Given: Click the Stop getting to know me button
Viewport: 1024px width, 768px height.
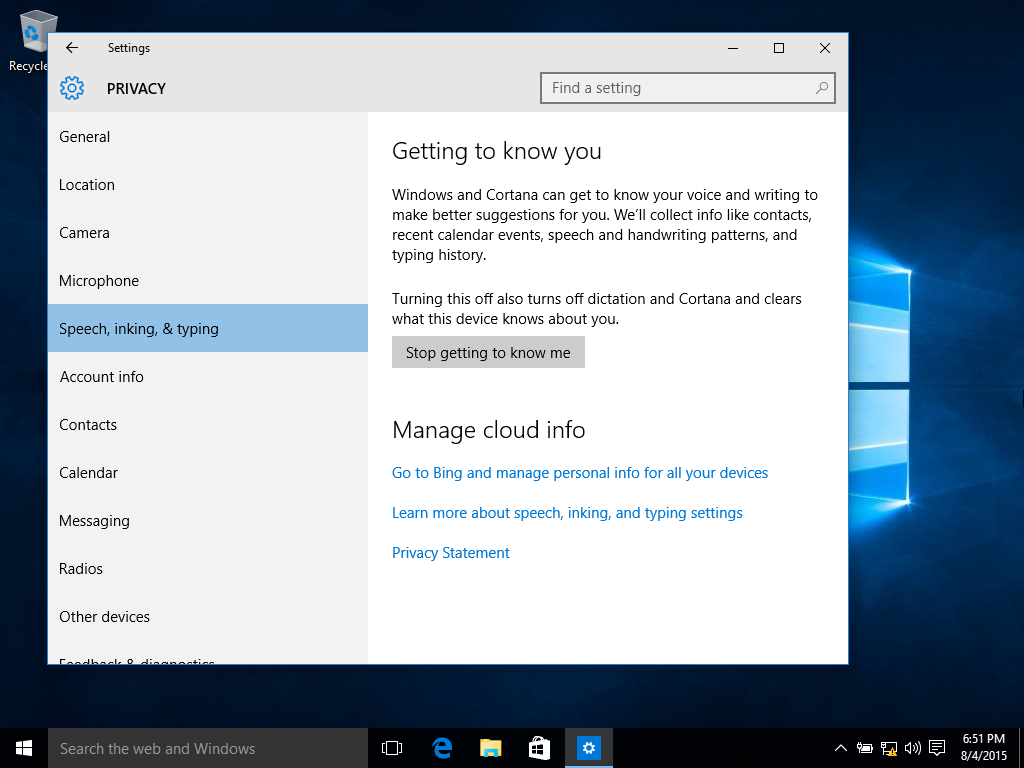Looking at the screenshot, I should pos(488,353).
